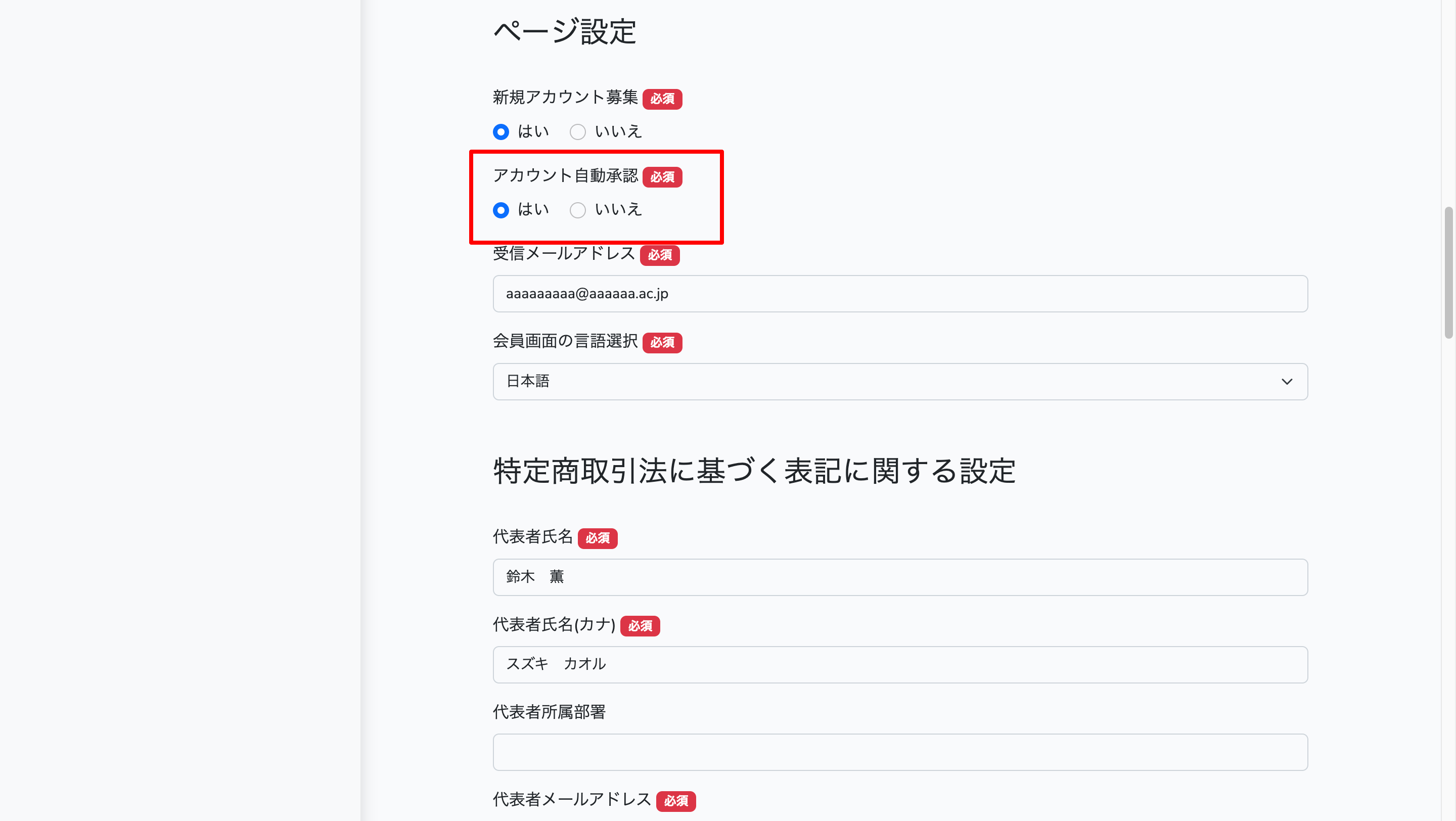The width and height of the screenshot is (1456, 821).
Task: Click the 代表者メールアドレス label at bottom
Action: (x=571, y=800)
